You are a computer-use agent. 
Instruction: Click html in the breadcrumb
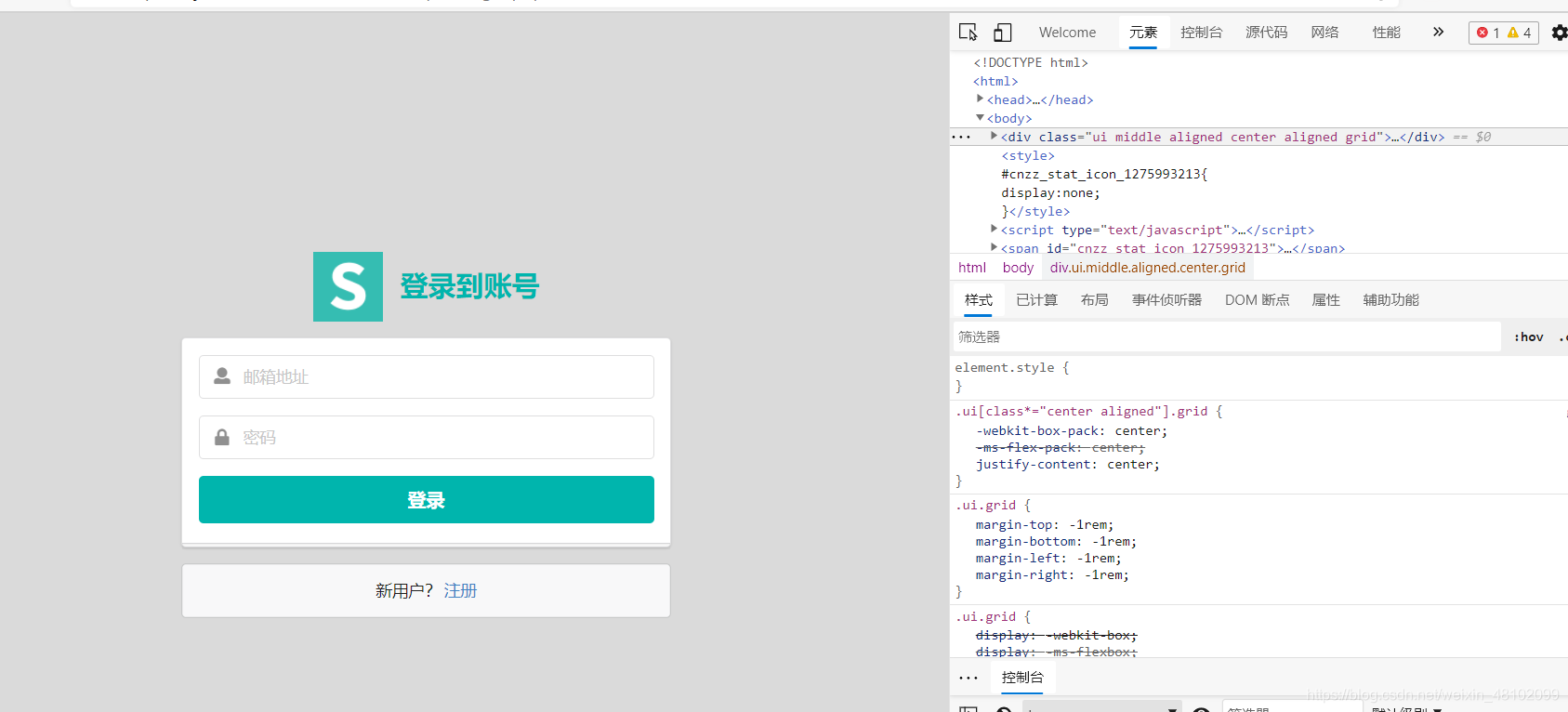[x=972, y=268]
